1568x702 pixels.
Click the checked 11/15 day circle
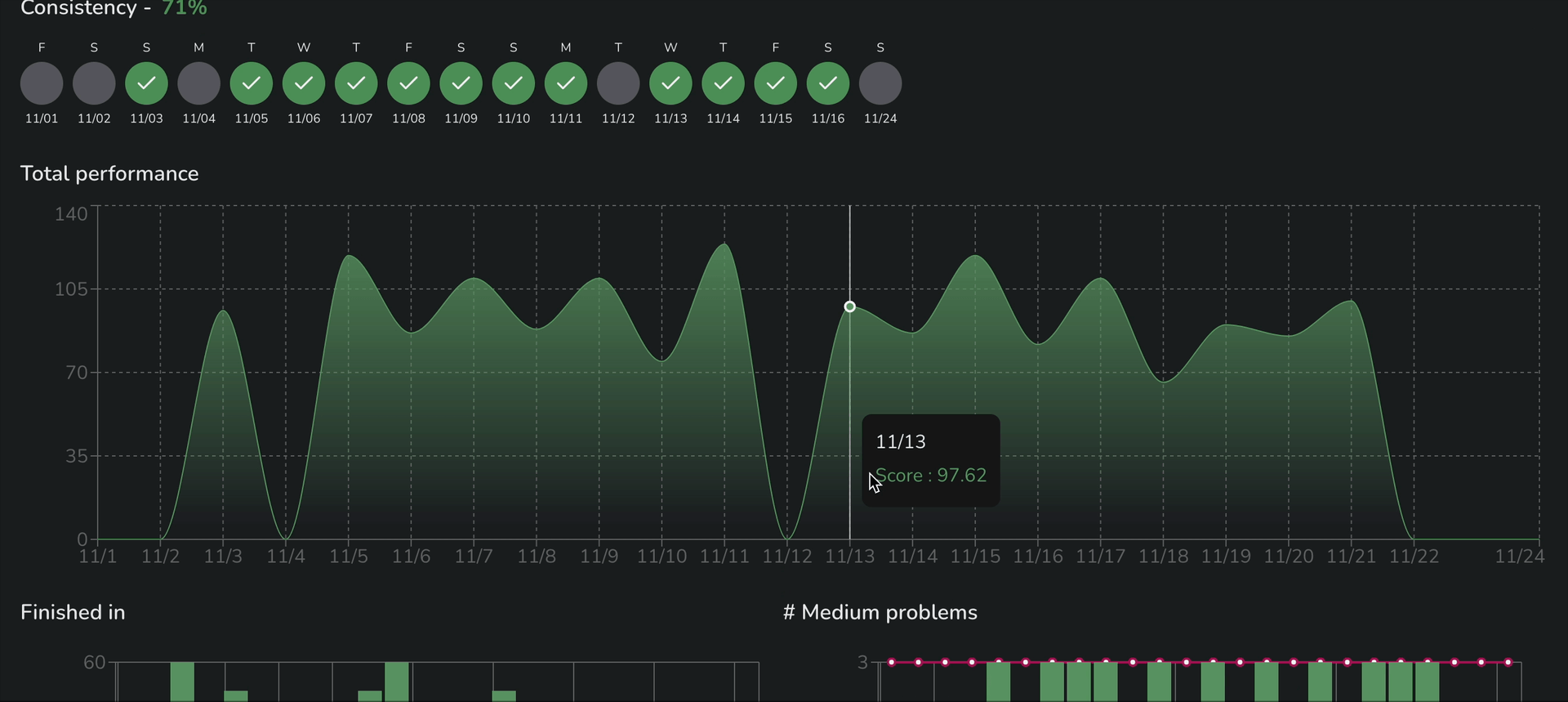coord(776,83)
